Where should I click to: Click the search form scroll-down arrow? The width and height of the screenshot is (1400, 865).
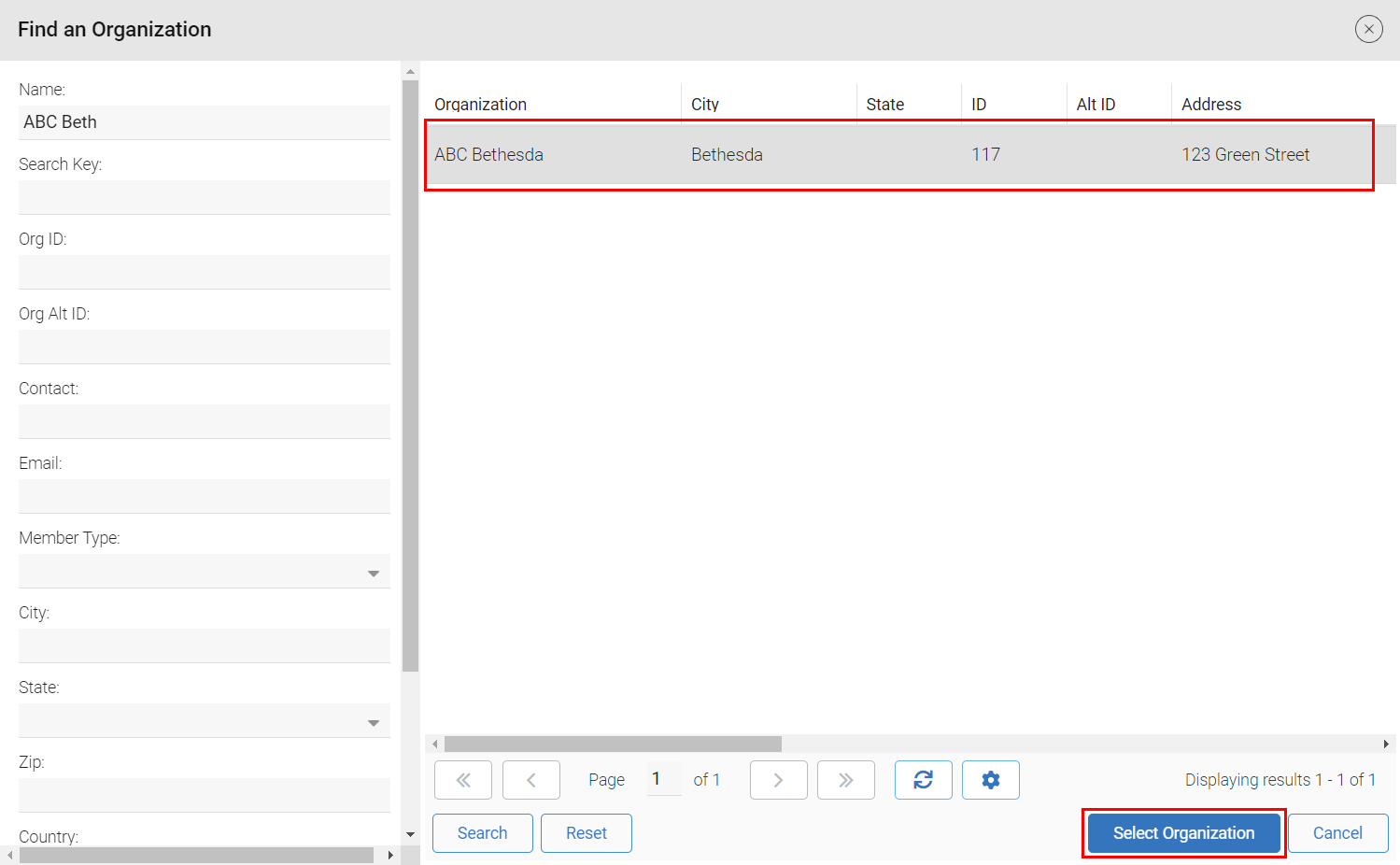point(410,834)
